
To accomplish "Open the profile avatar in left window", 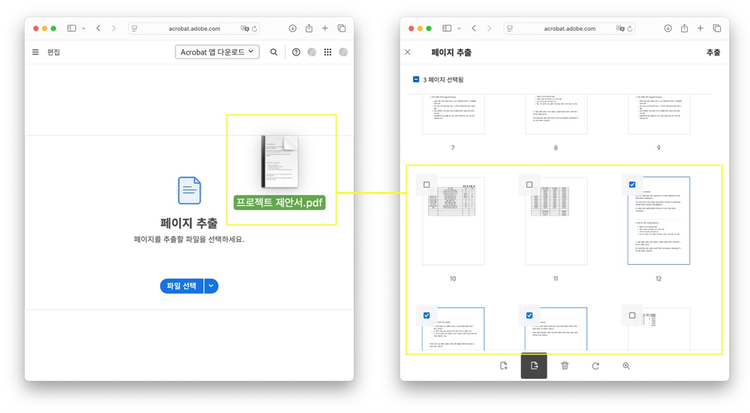I will pos(343,52).
